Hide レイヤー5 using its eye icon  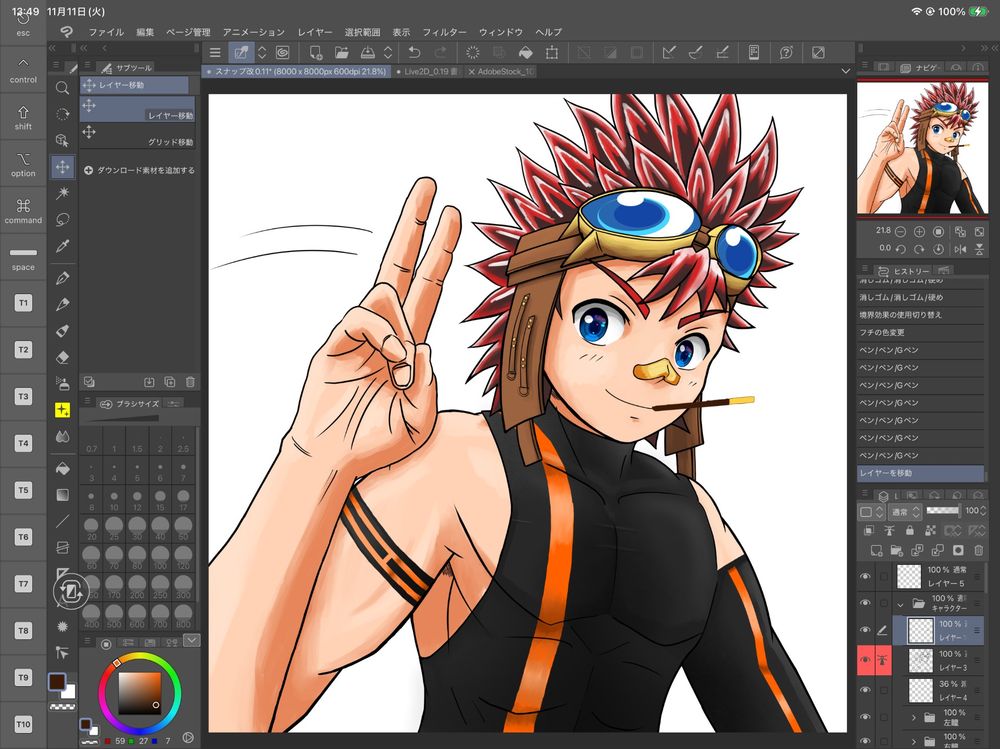pos(866,576)
